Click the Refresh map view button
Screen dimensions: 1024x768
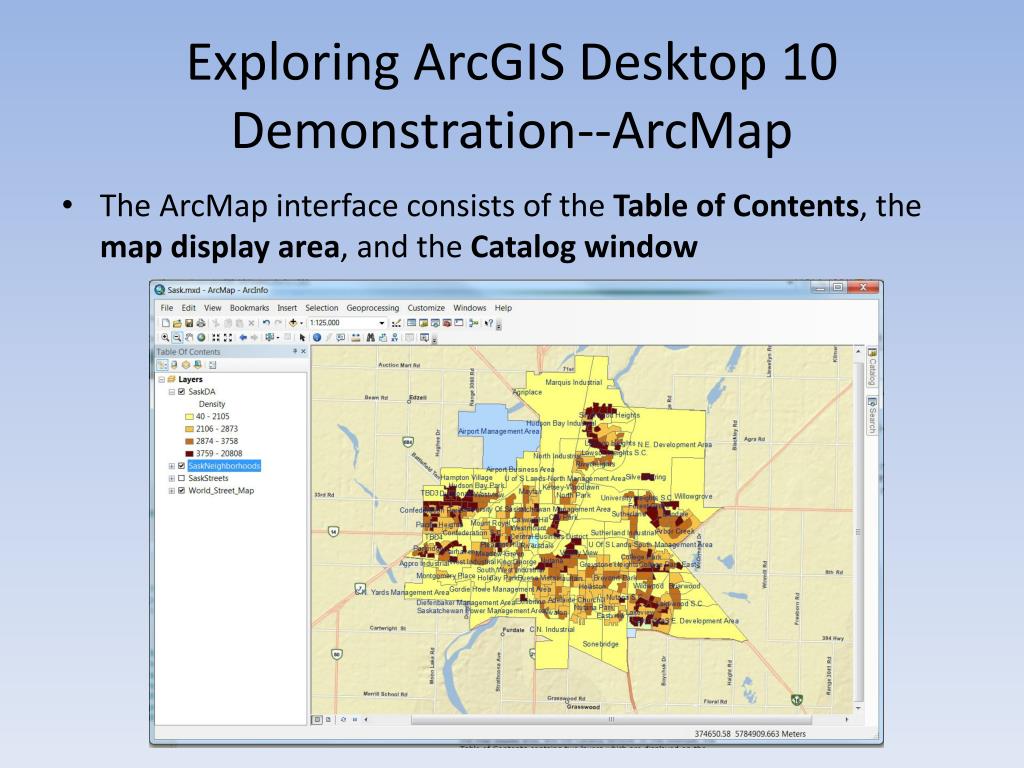343,719
